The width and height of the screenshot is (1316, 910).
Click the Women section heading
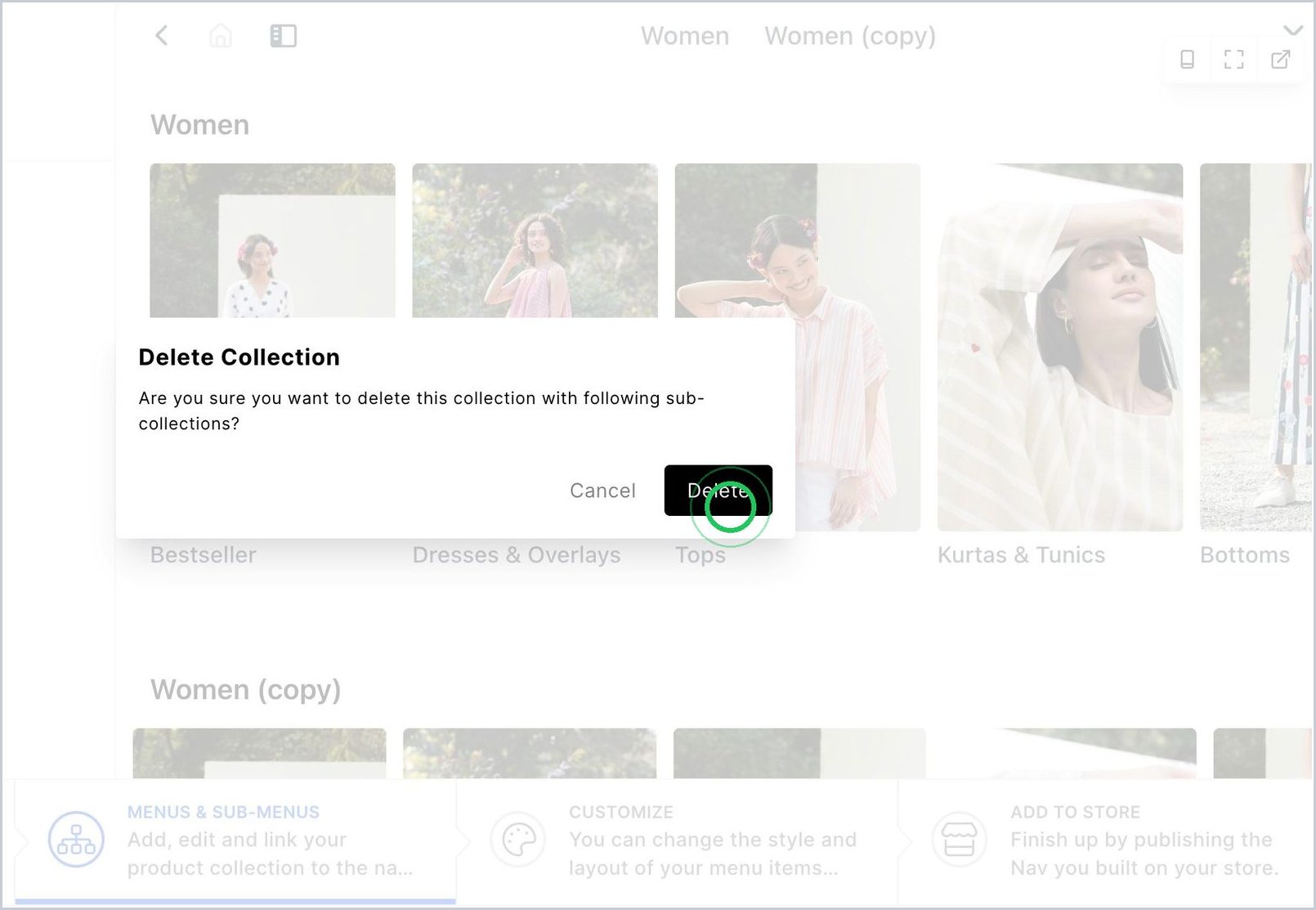(200, 125)
